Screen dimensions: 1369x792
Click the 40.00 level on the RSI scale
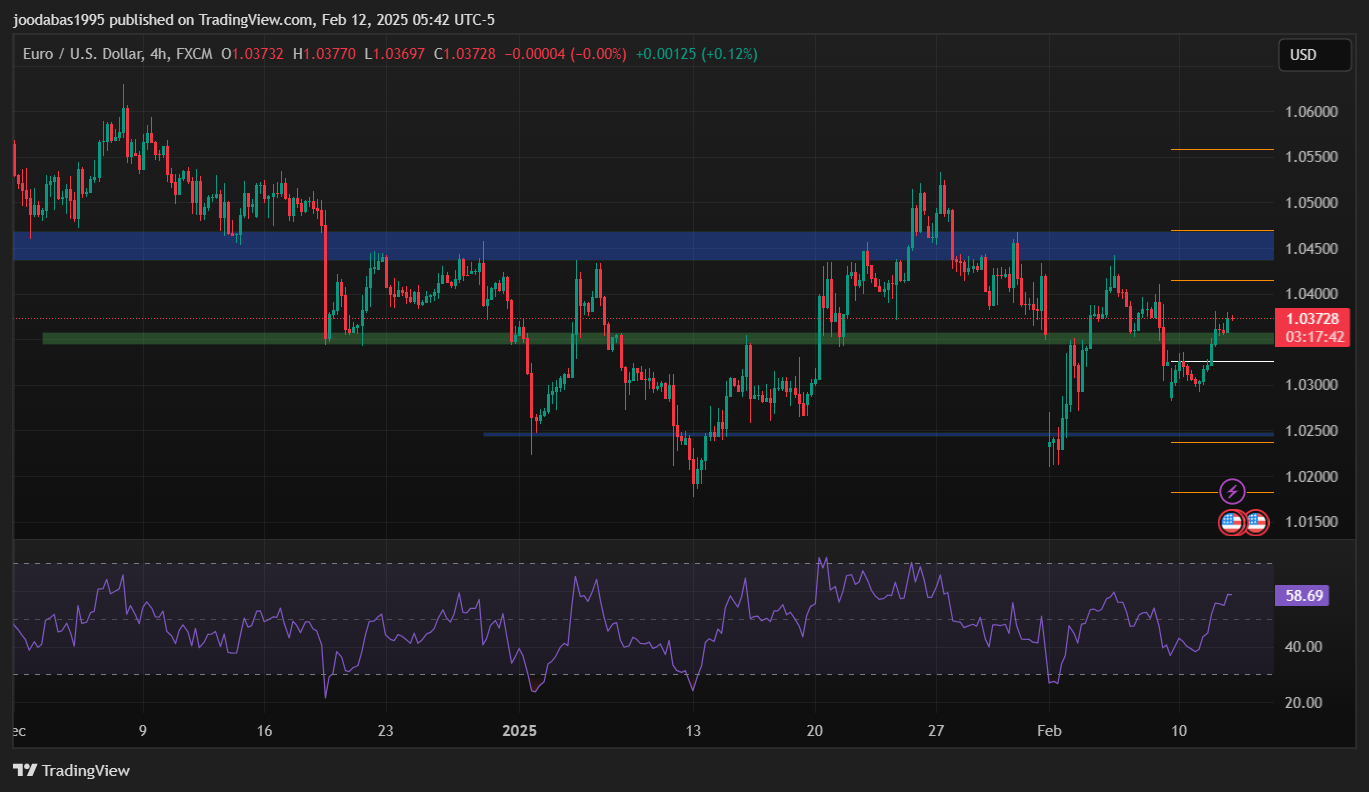click(x=1304, y=647)
